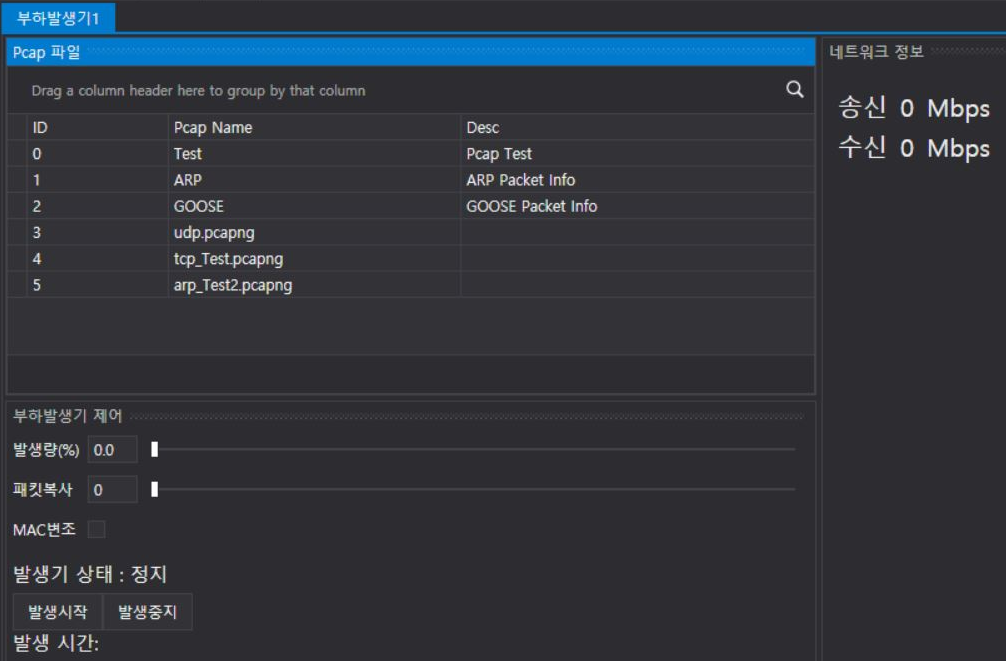Switch to the 부하발생기1 tab
The width and height of the screenshot is (1006, 661).
coord(58,18)
